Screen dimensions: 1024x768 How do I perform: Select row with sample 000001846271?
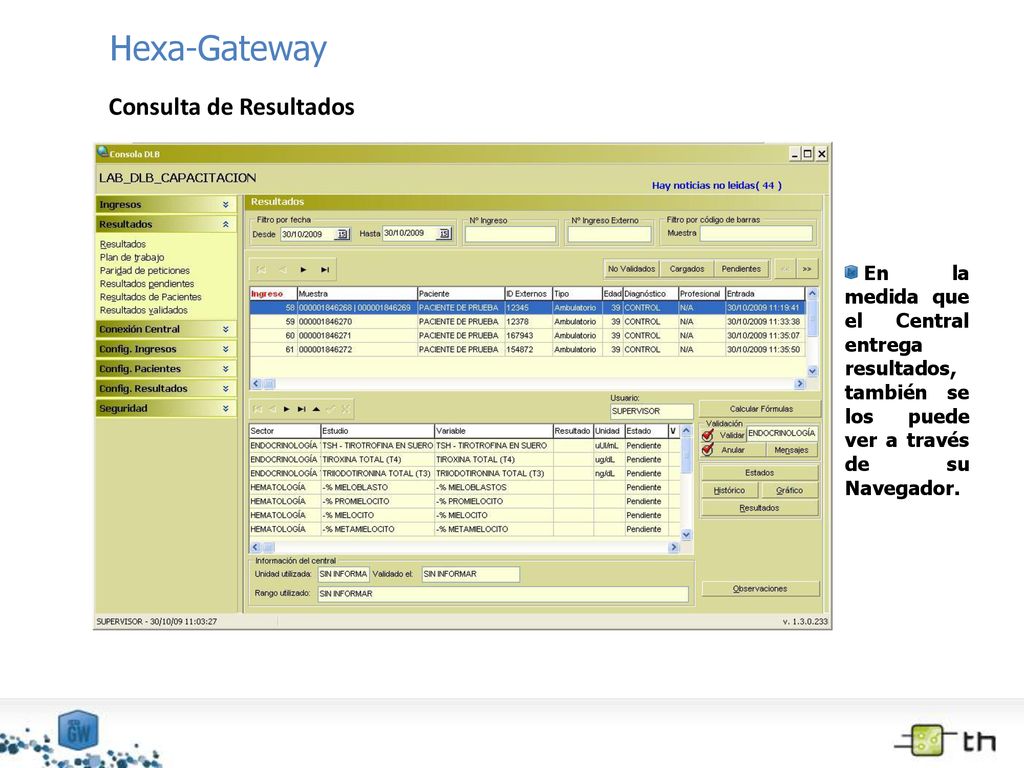point(528,335)
